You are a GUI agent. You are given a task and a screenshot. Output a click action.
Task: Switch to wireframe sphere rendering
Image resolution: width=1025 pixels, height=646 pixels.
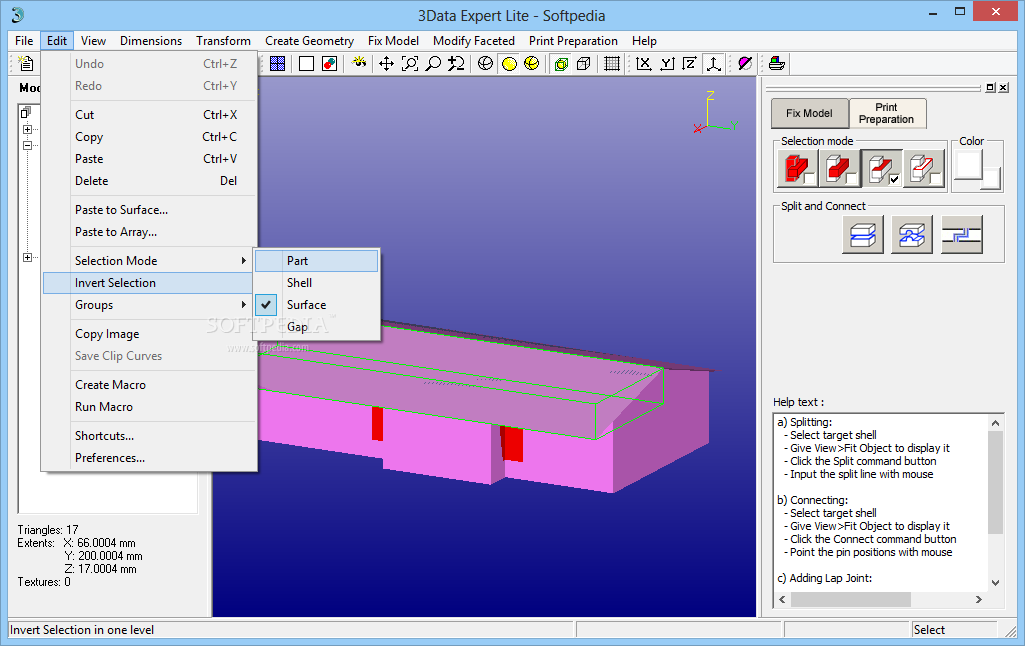tap(485, 63)
